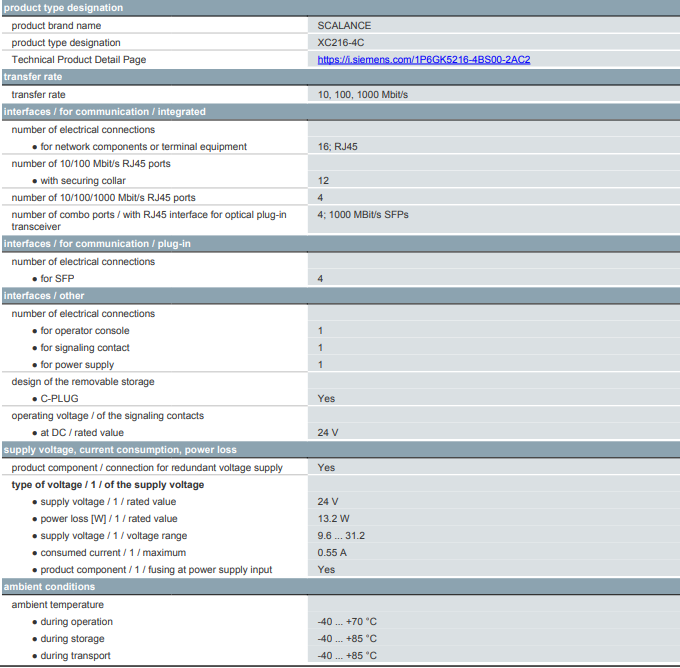The width and height of the screenshot is (680, 668).
Task: Select the '13.2 W' power loss value
Action: pyautogui.click(x=333, y=519)
